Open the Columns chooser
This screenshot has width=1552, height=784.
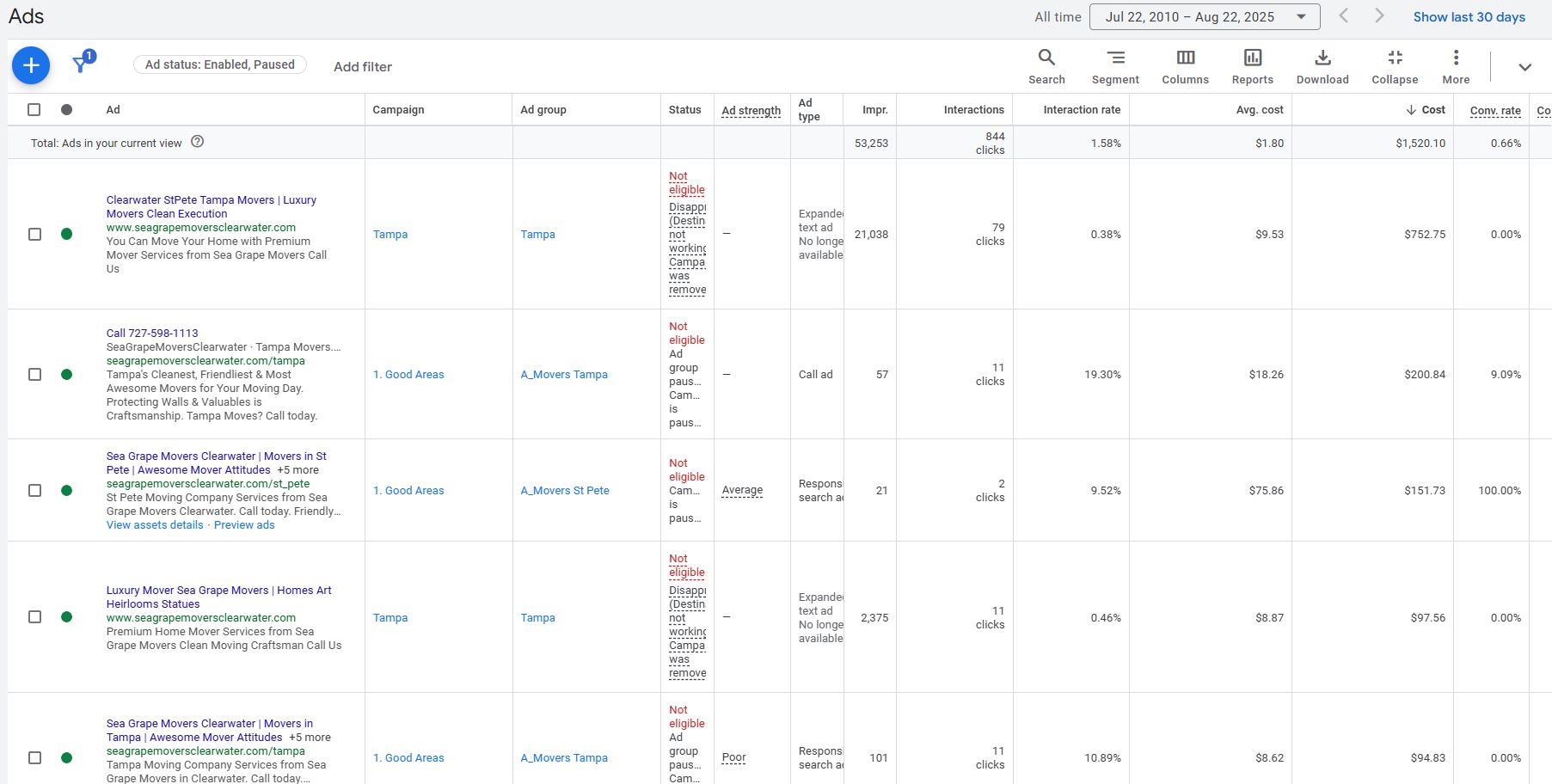pyautogui.click(x=1185, y=66)
